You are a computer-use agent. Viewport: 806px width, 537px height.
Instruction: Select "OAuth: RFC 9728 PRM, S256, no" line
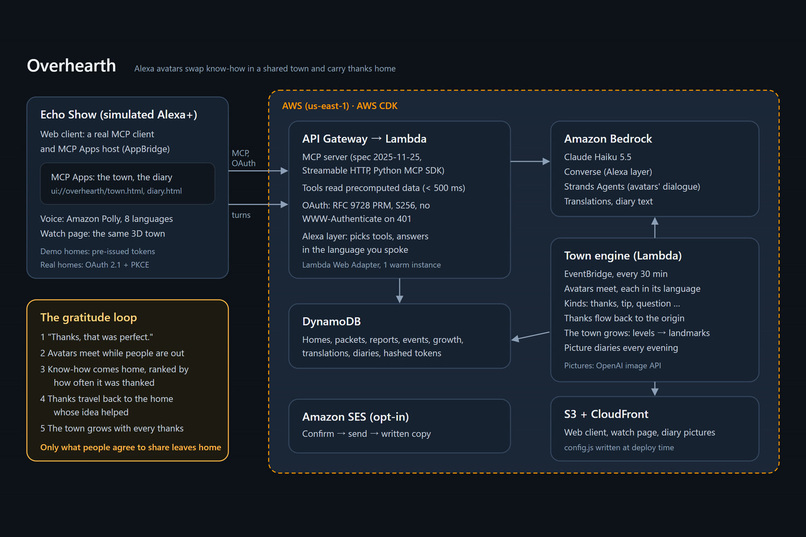[x=366, y=206]
